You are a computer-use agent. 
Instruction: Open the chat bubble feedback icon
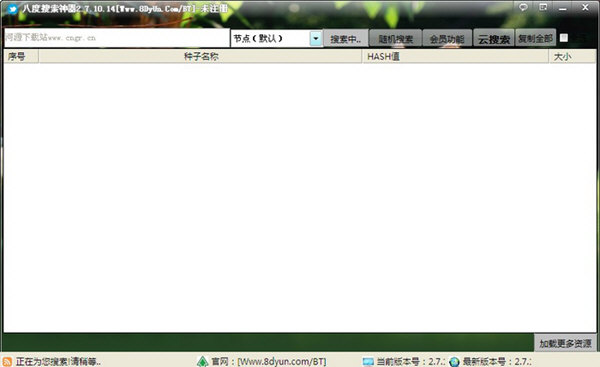[523, 7]
